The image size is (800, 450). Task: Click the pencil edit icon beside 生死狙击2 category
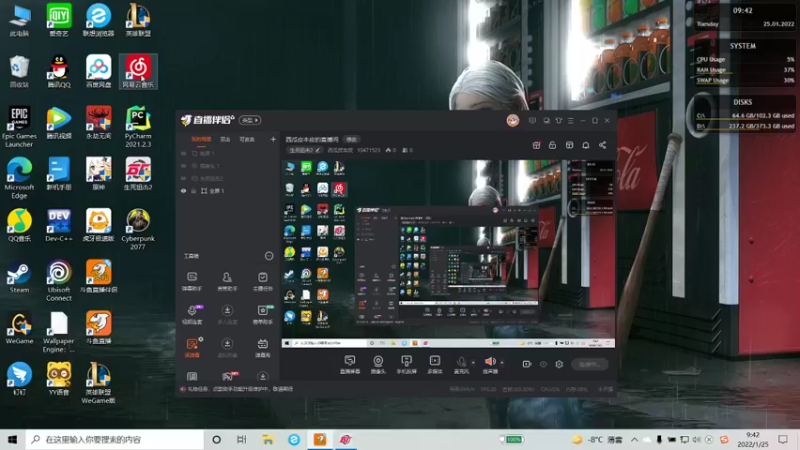[x=318, y=150]
